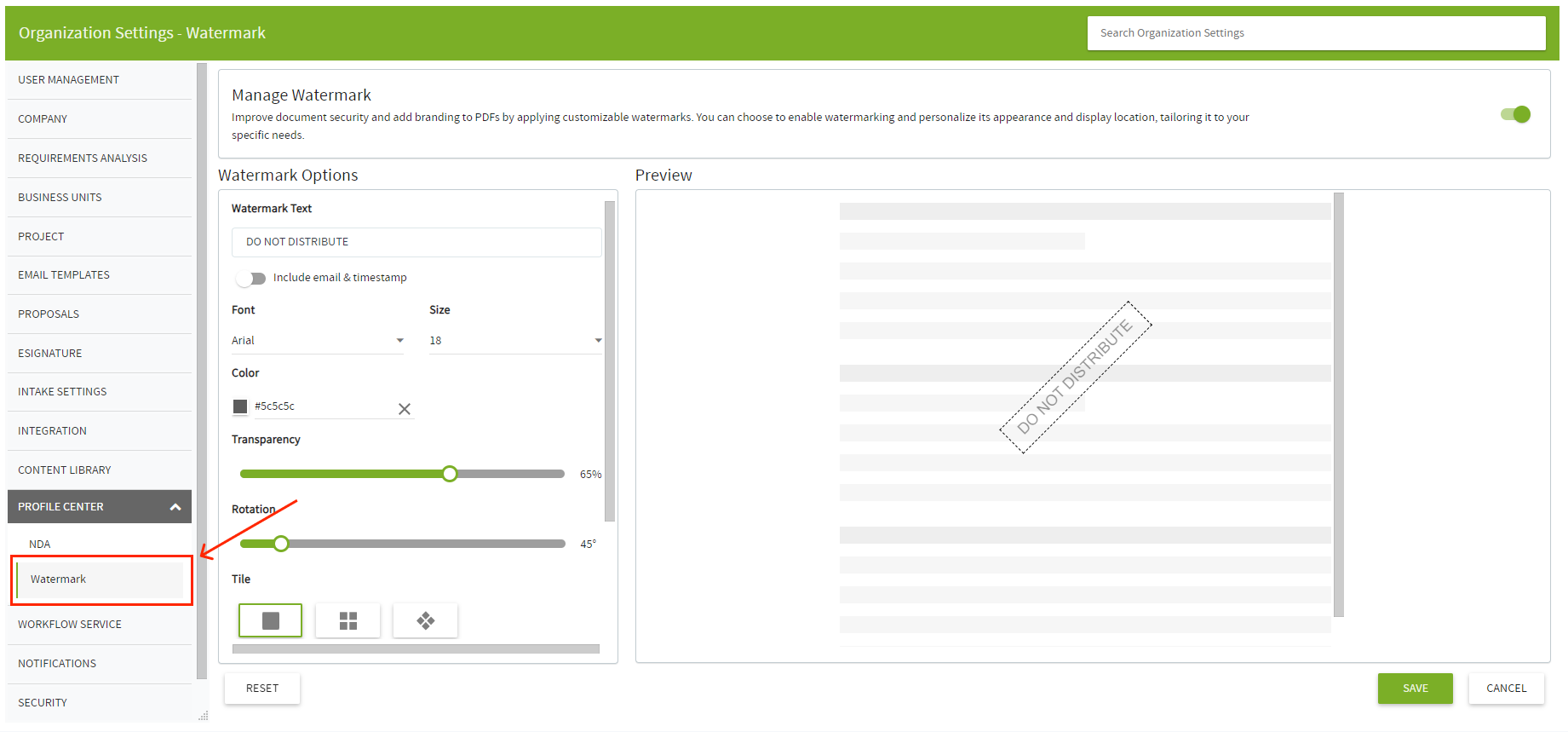Viewport: 1568px width, 732px height.
Task: Click the Watermark Text input field
Action: click(416, 242)
